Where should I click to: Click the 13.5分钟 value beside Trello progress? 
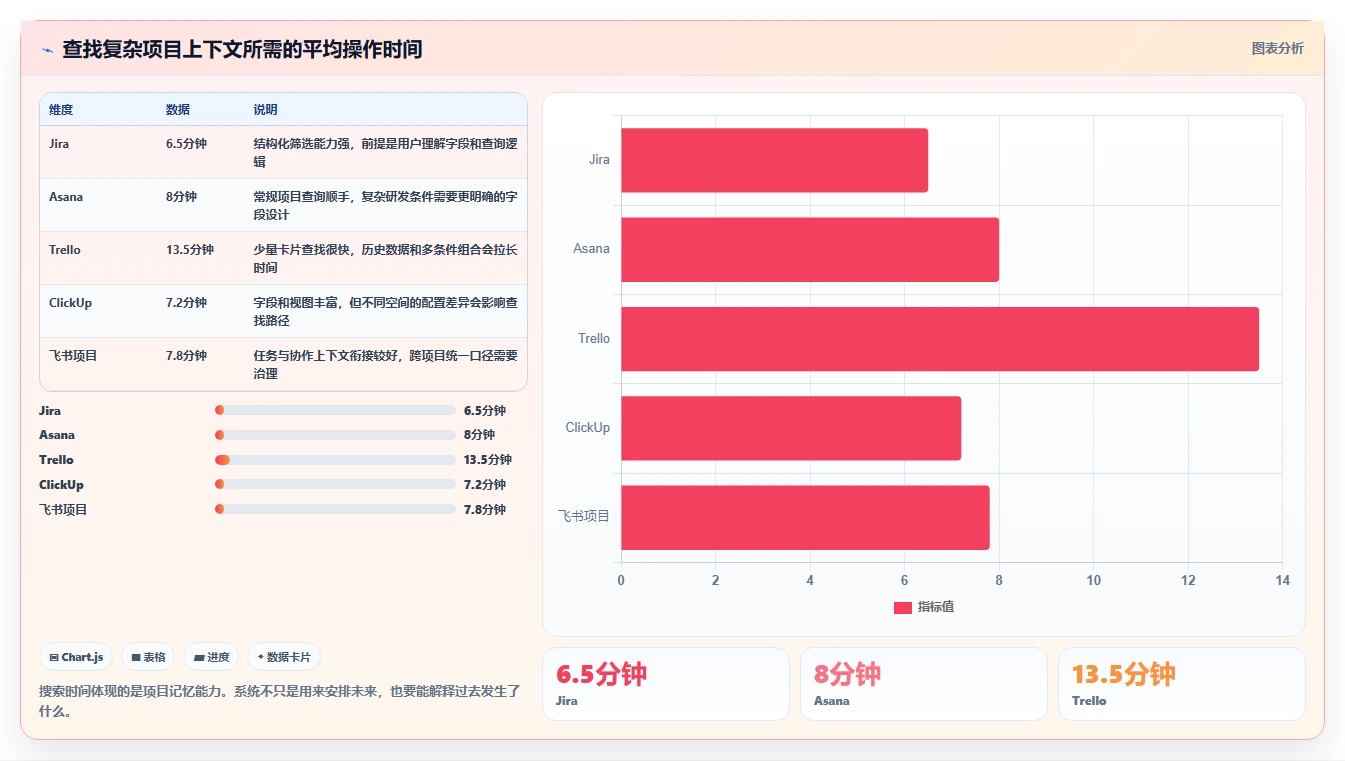(x=488, y=460)
